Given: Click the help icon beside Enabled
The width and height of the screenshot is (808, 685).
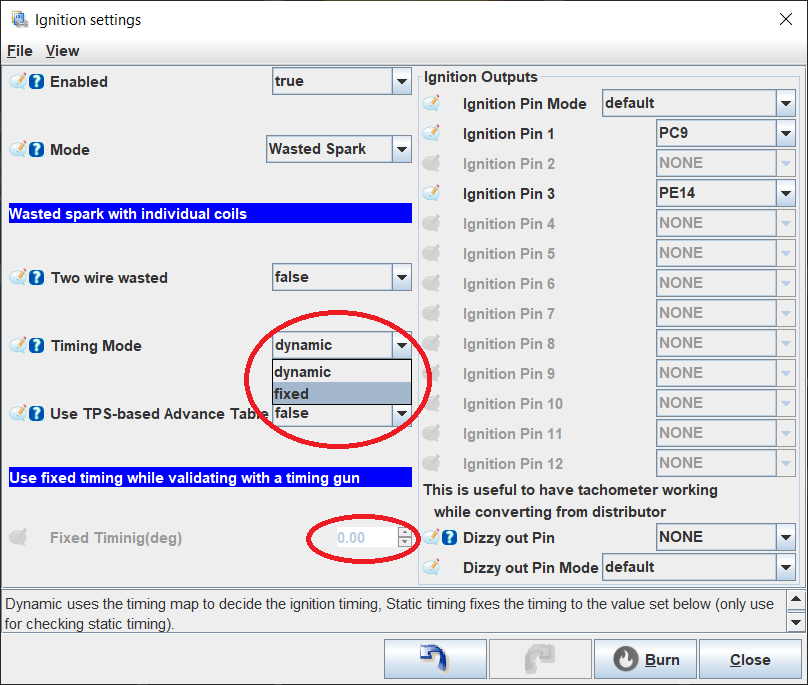Looking at the screenshot, I should pos(37,82).
